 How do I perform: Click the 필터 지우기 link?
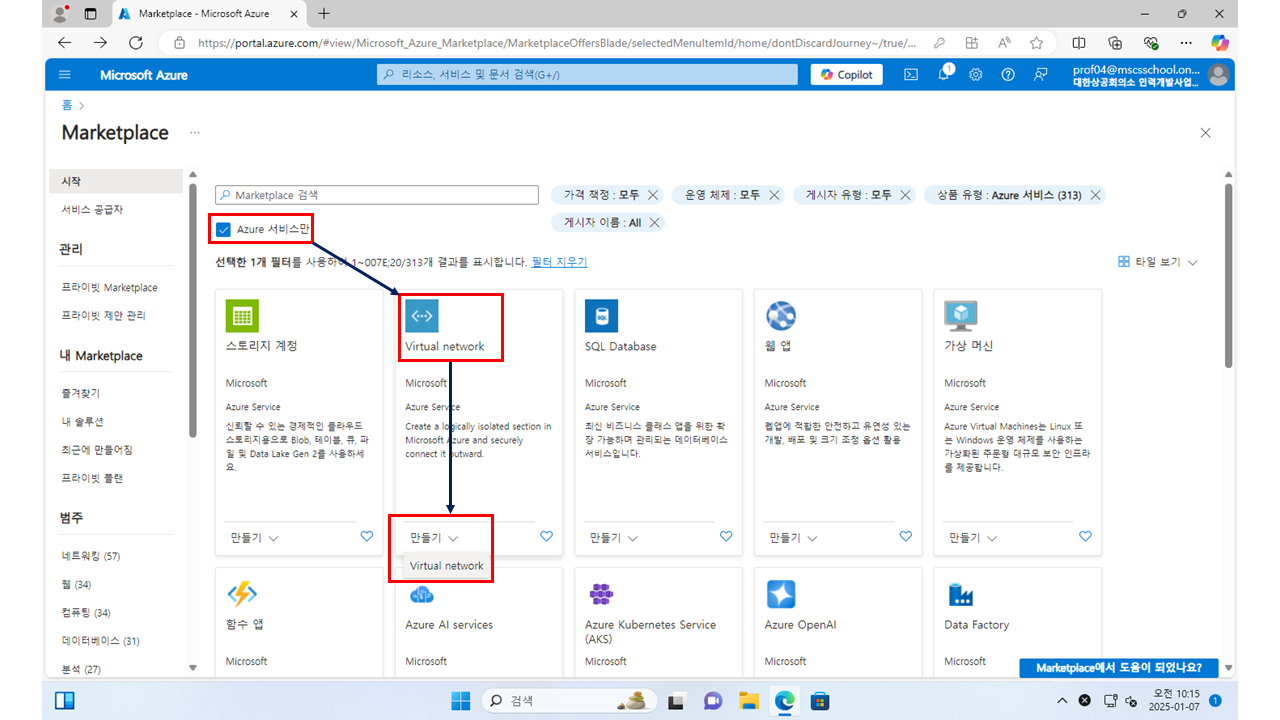click(559, 262)
